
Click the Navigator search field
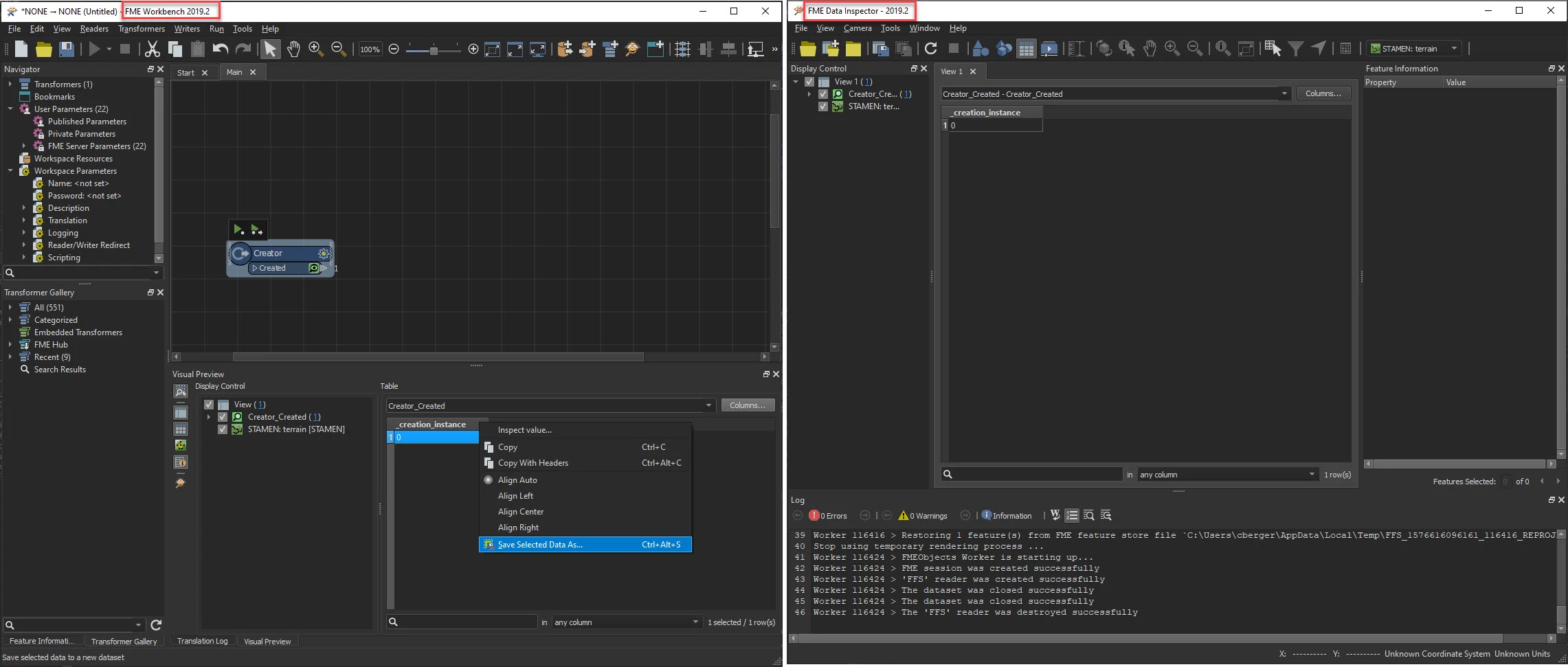coord(82,273)
